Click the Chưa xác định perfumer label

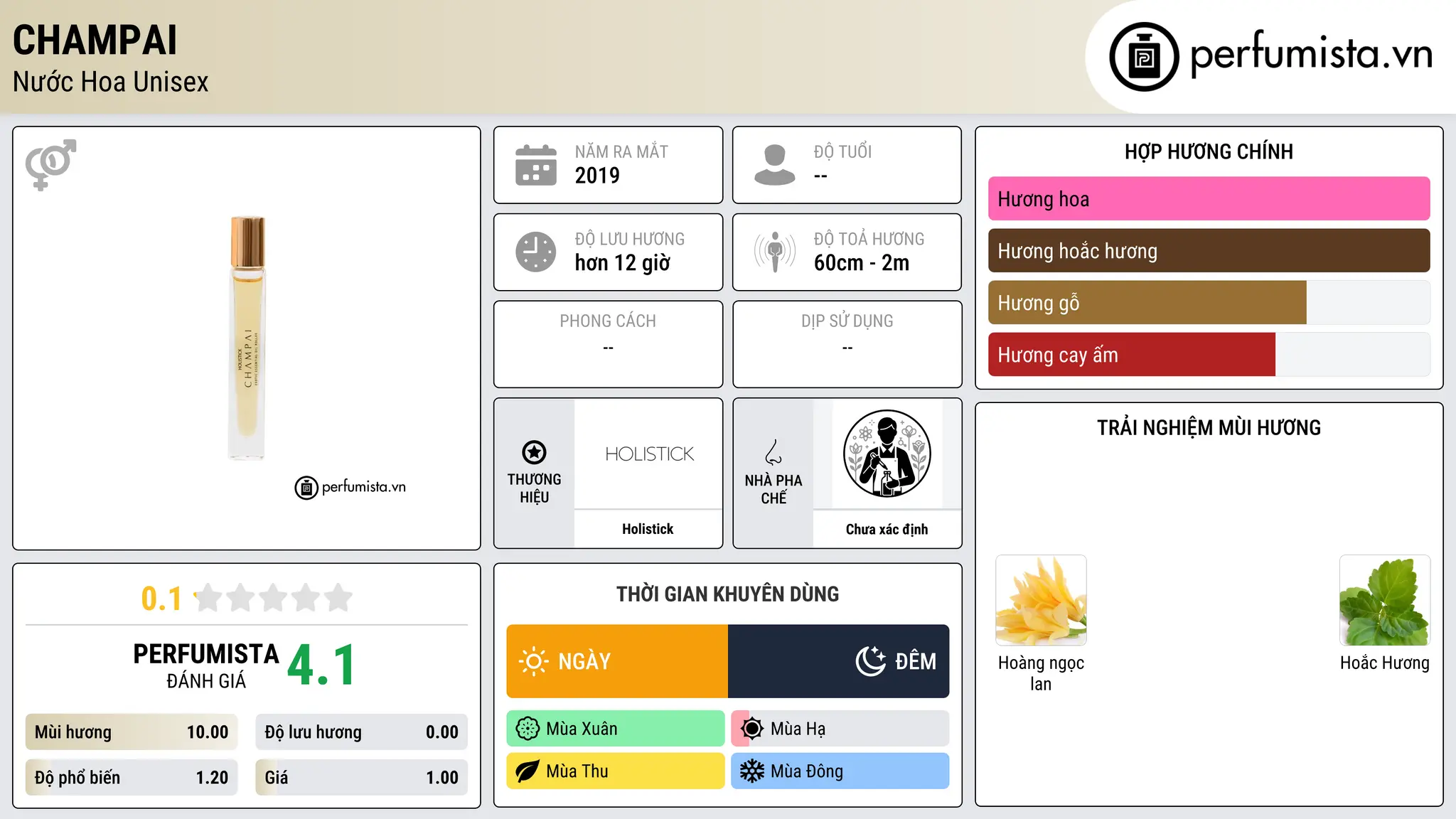887,529
